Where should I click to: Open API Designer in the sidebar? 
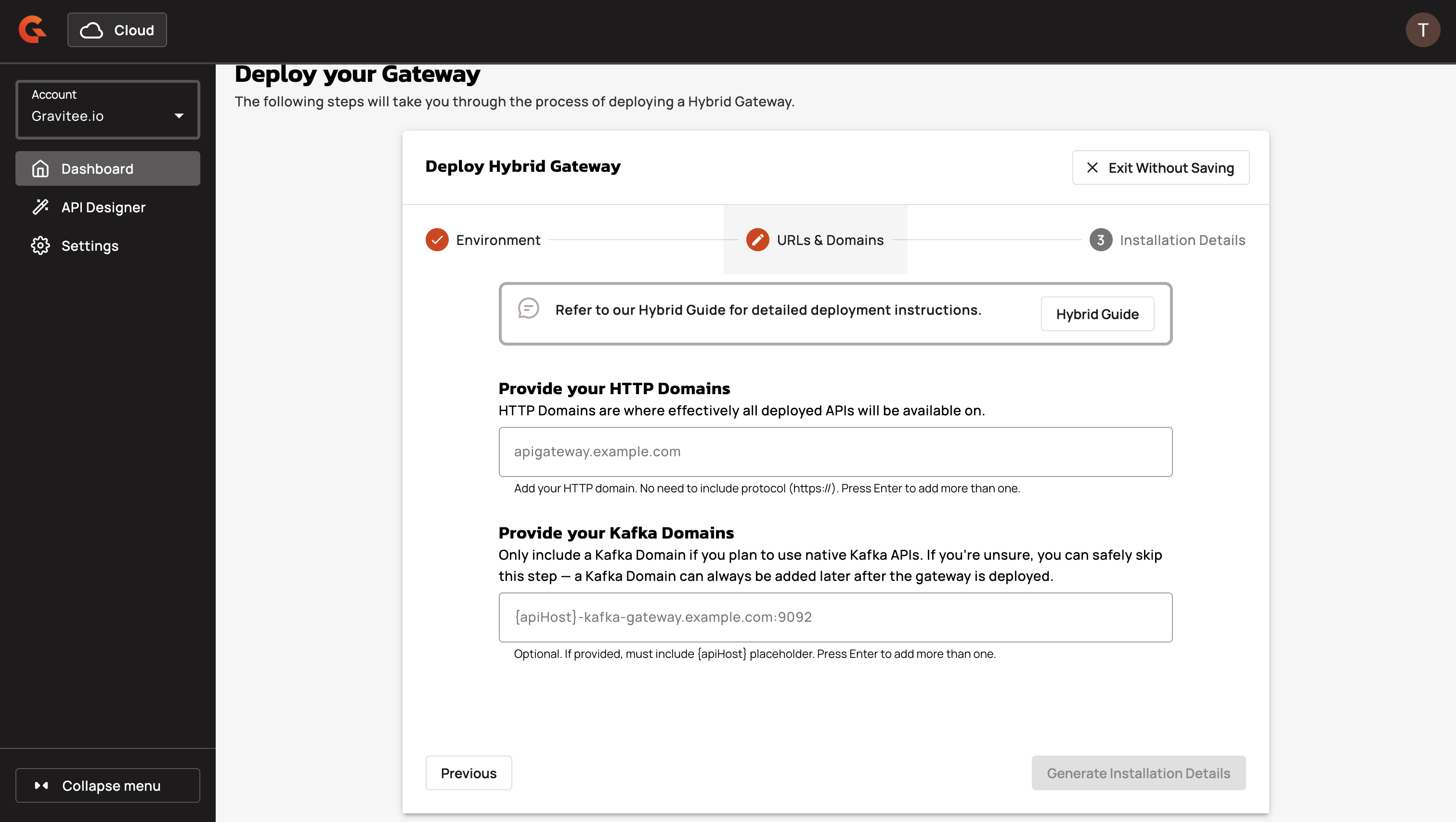click(103, 207)
